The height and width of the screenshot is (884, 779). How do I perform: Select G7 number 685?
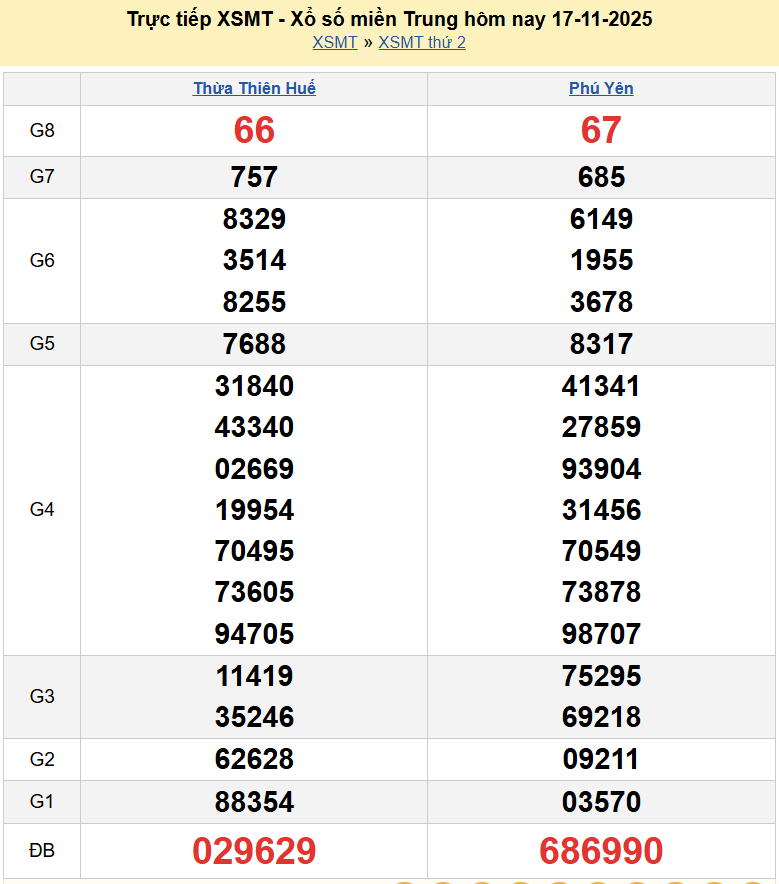[601, 177]
